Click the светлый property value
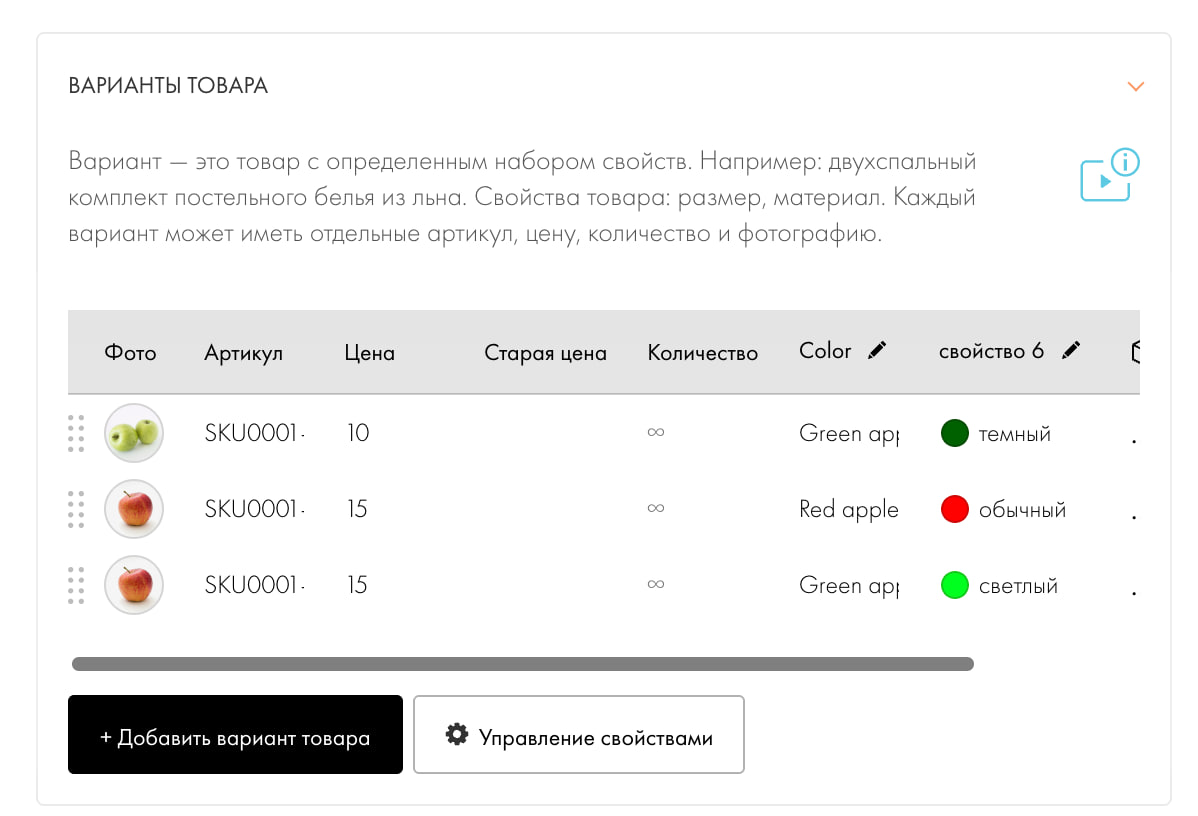This screenshot has width=1198, height=816. click(1018, 586)
